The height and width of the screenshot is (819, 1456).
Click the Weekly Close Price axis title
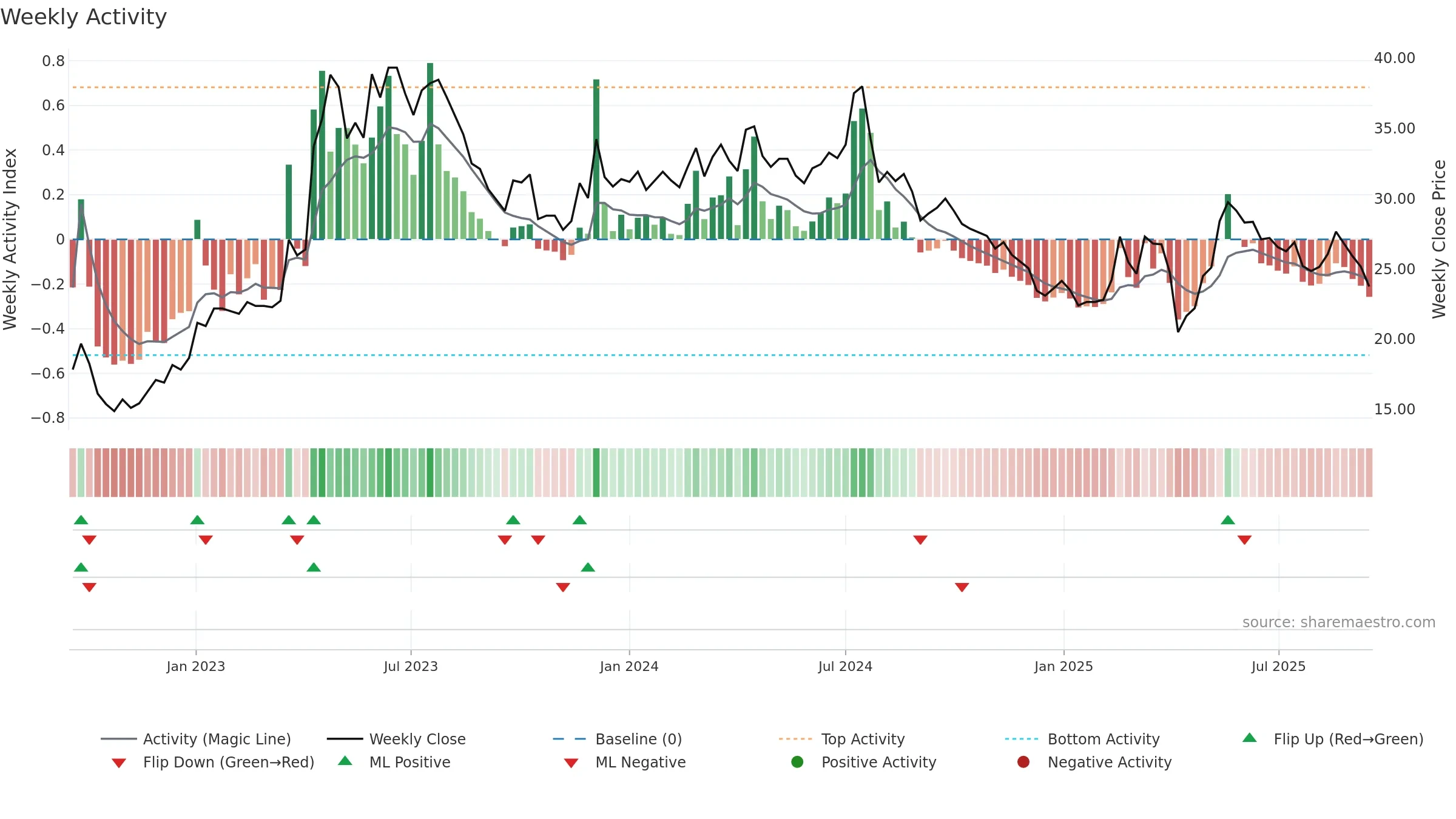(x=1439, y=239)
